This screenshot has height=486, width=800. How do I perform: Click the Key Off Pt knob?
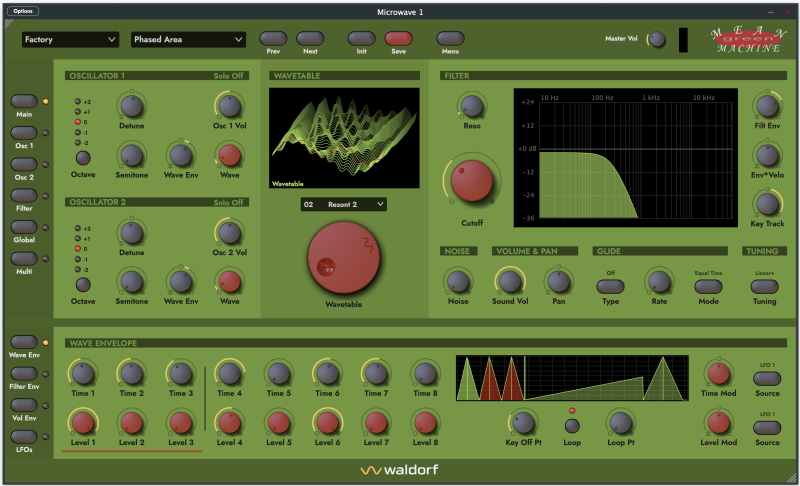click(x=523, y=423)
